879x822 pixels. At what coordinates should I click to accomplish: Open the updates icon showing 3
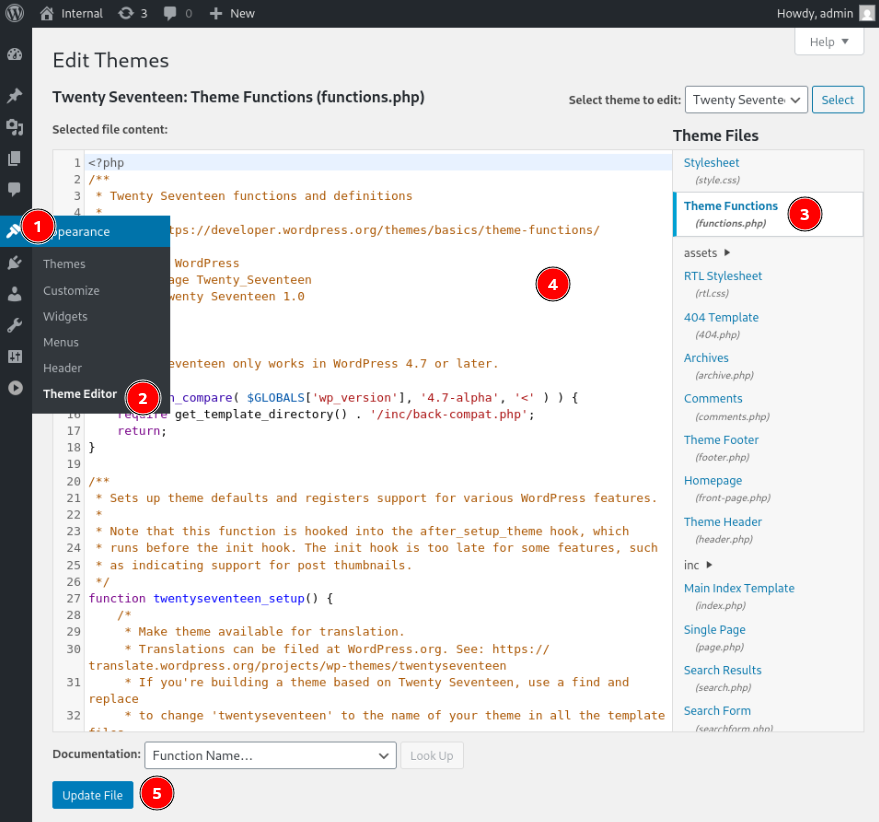(126, 13)
